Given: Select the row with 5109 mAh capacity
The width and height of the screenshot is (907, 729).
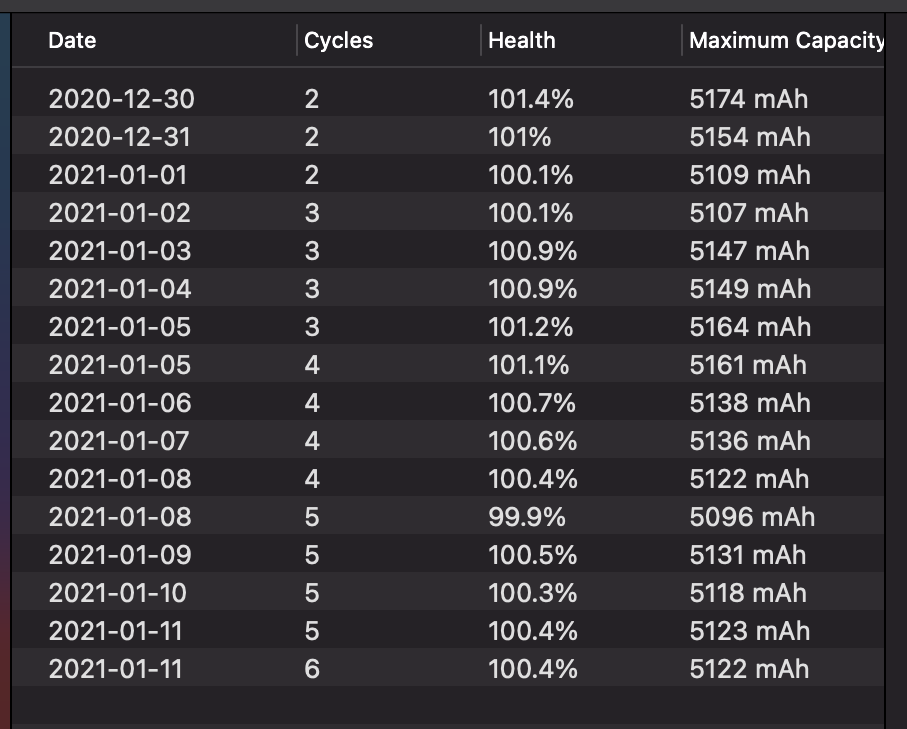Looking at the screenshot, I should click(x=749, y=175).
